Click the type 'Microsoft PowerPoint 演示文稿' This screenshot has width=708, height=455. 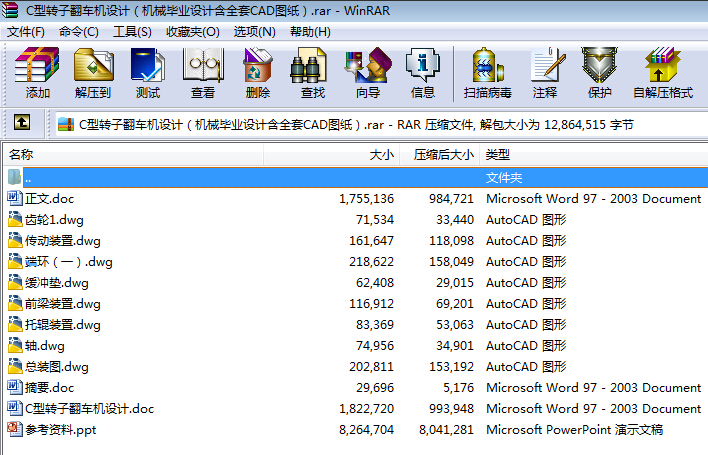pyautogui.click(x=574, y=430)
